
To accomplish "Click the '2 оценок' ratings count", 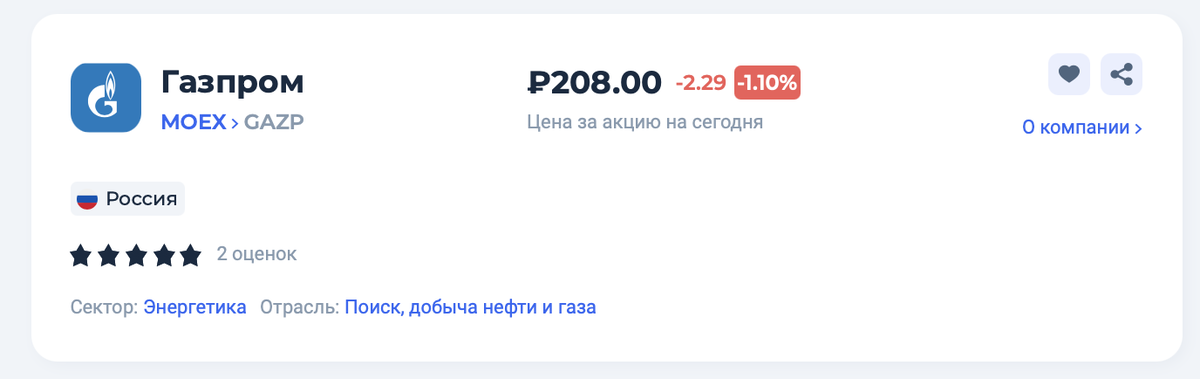I will coord(257,254).
